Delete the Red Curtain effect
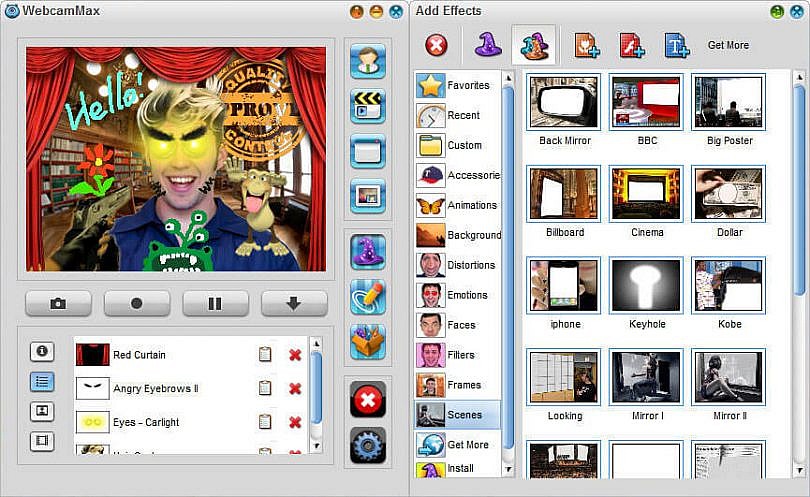The image size is (810, 497). [x=295, y=355]
